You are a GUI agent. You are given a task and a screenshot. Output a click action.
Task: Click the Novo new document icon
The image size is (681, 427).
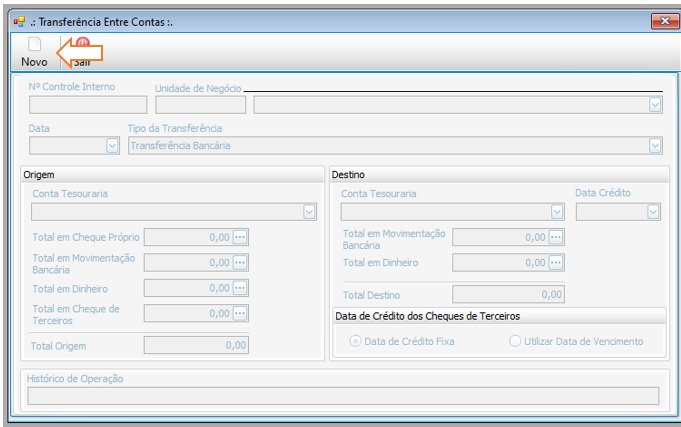click(x=34, y=44)
